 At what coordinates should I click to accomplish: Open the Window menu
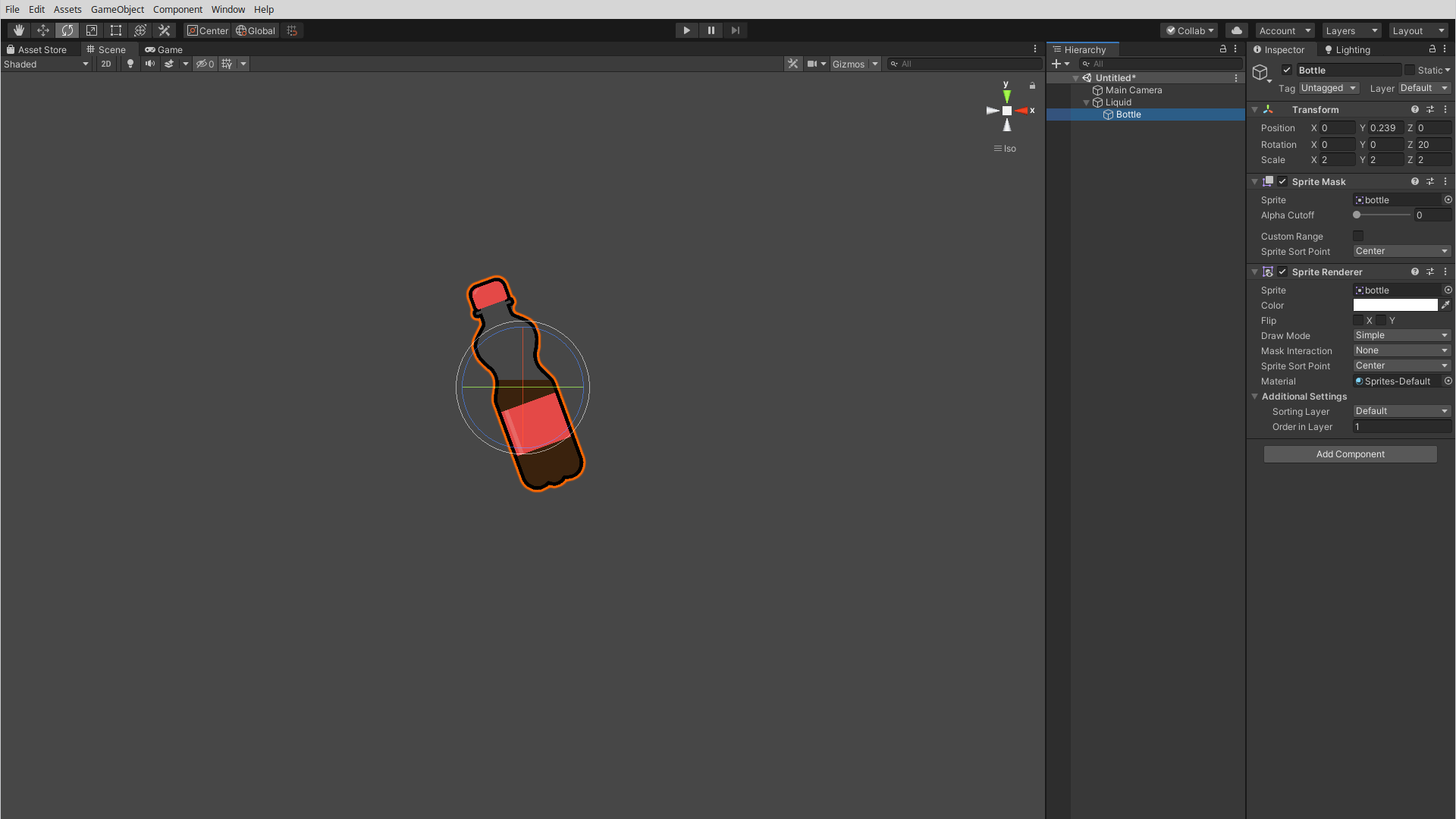[228, 9]
